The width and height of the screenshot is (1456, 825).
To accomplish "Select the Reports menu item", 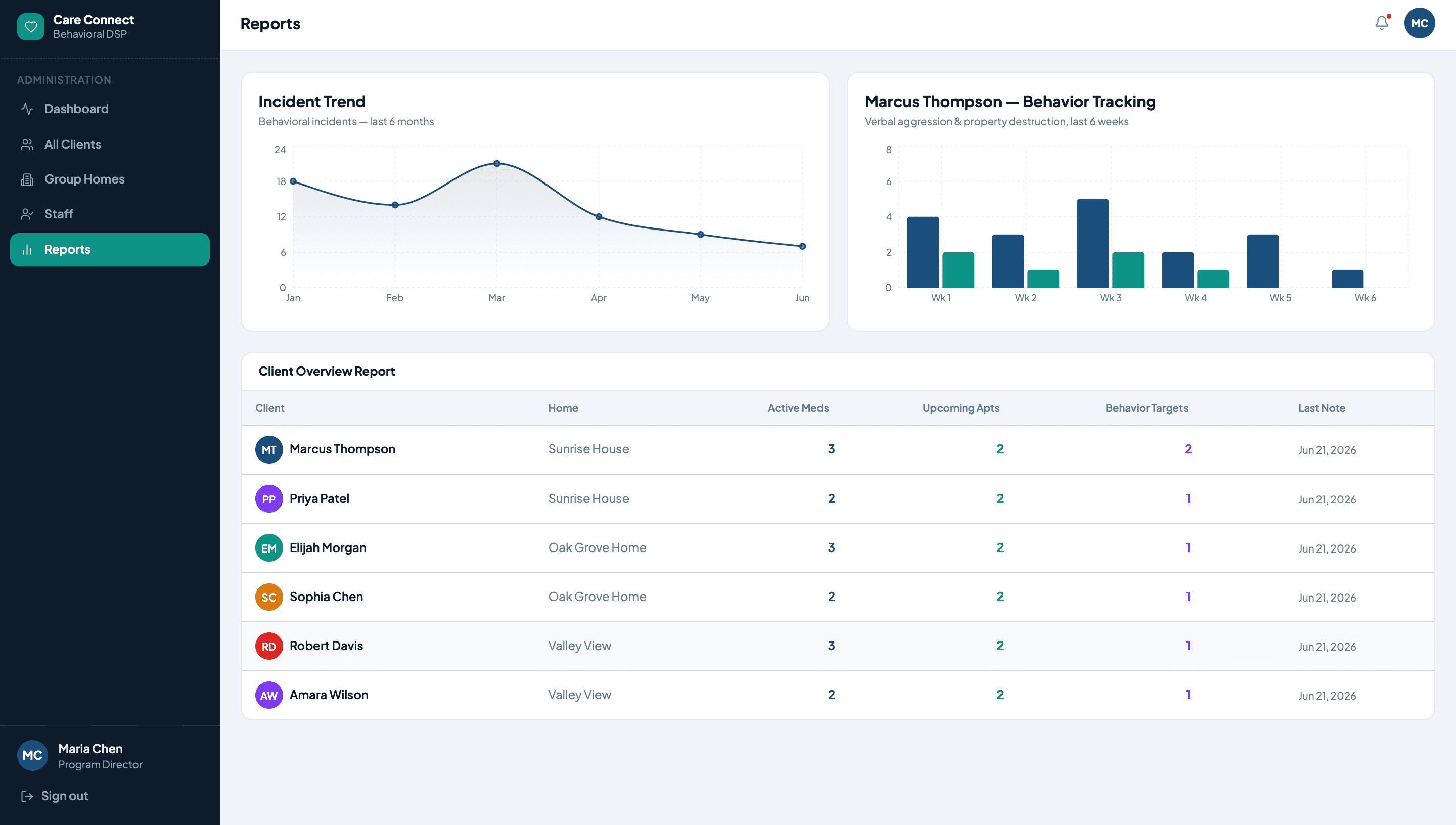I will click(110, 249).
